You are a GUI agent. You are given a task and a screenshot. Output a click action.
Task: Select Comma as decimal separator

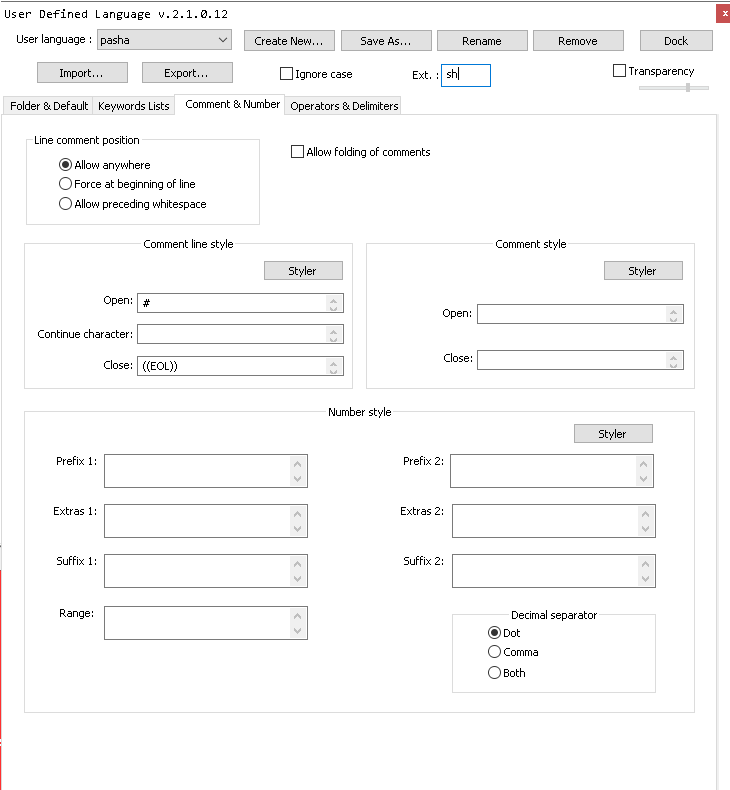(x=494, y=652)
